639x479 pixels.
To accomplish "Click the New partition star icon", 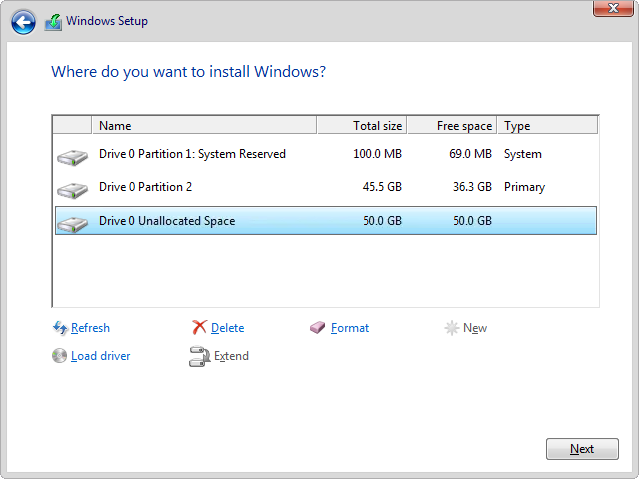I will (452, 328).
